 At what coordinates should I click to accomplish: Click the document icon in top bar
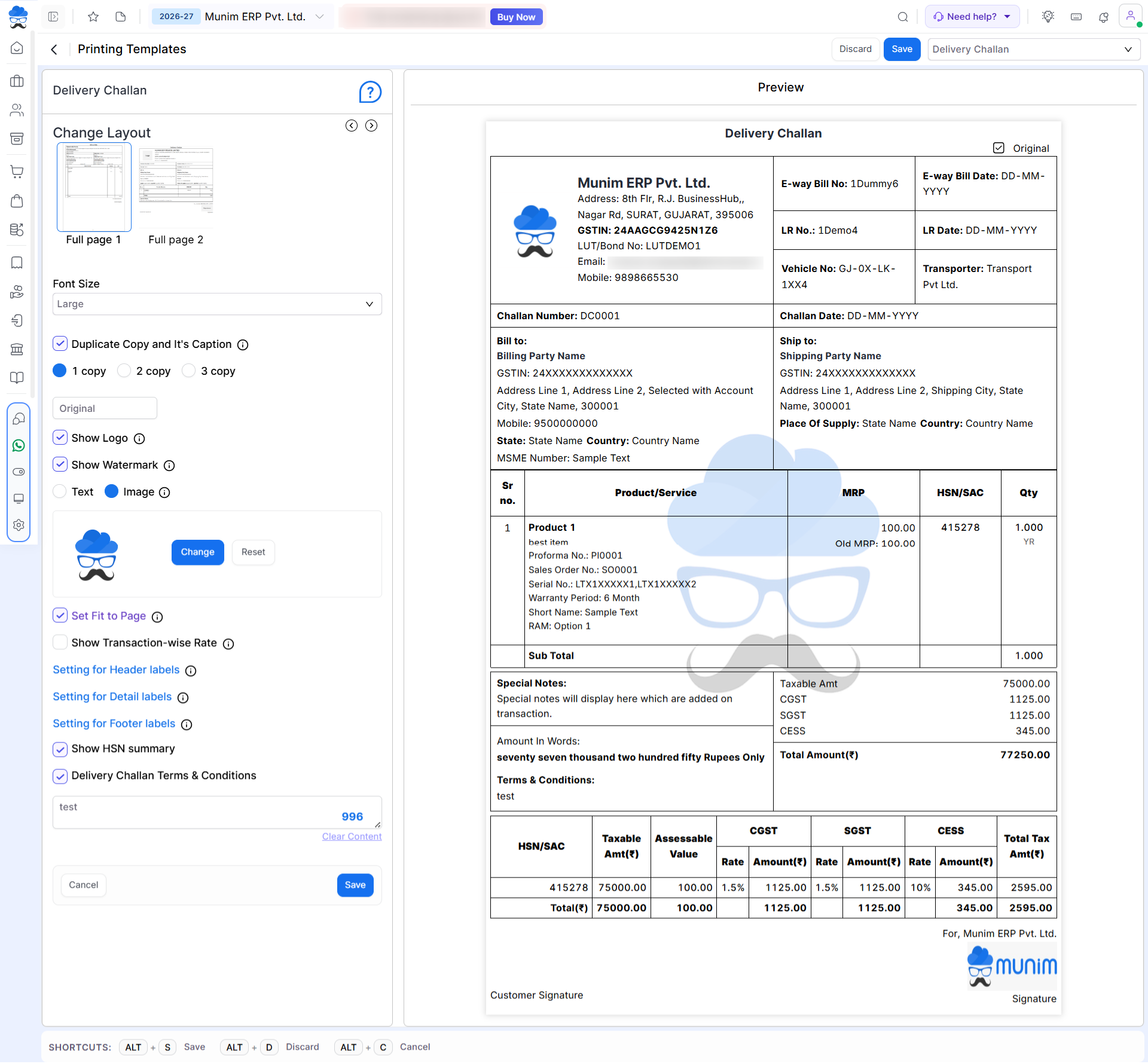[121, 17]
